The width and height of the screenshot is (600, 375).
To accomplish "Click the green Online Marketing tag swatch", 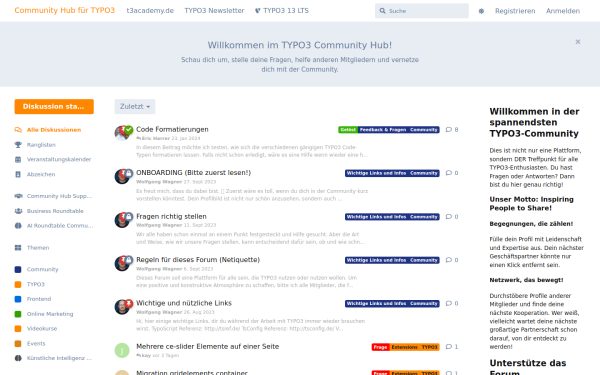I will coord(18,314).
